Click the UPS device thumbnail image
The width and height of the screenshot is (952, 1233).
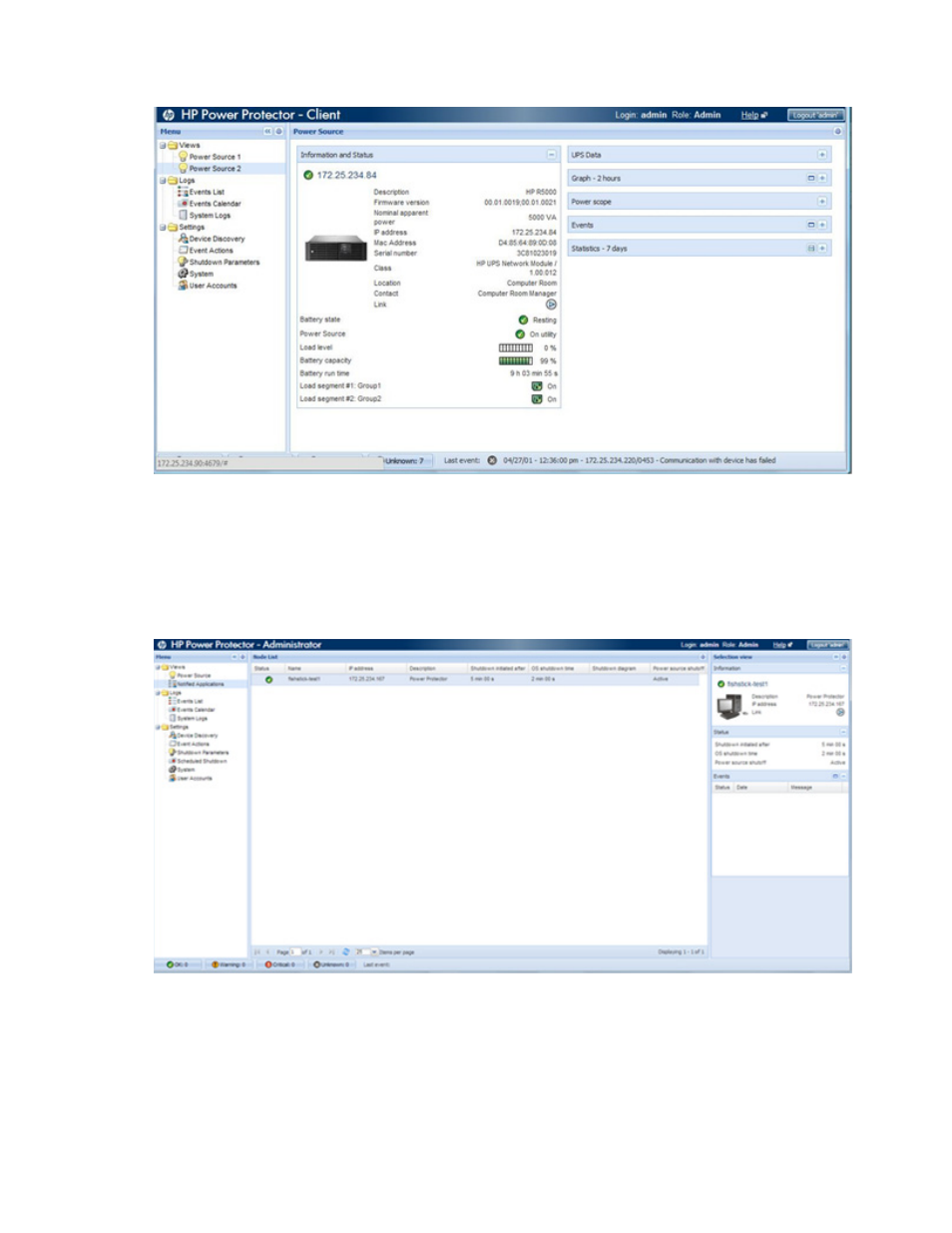tap(336, 248)
